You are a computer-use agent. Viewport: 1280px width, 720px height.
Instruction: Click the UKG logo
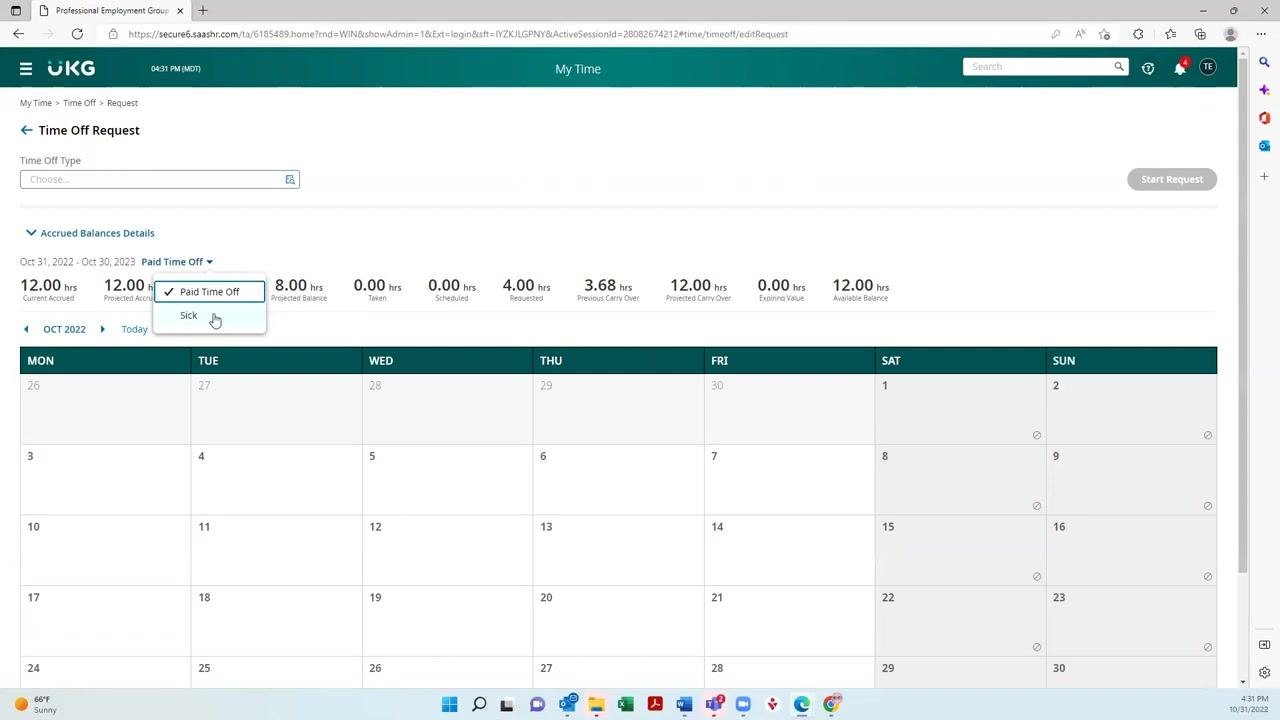(71, 68)
